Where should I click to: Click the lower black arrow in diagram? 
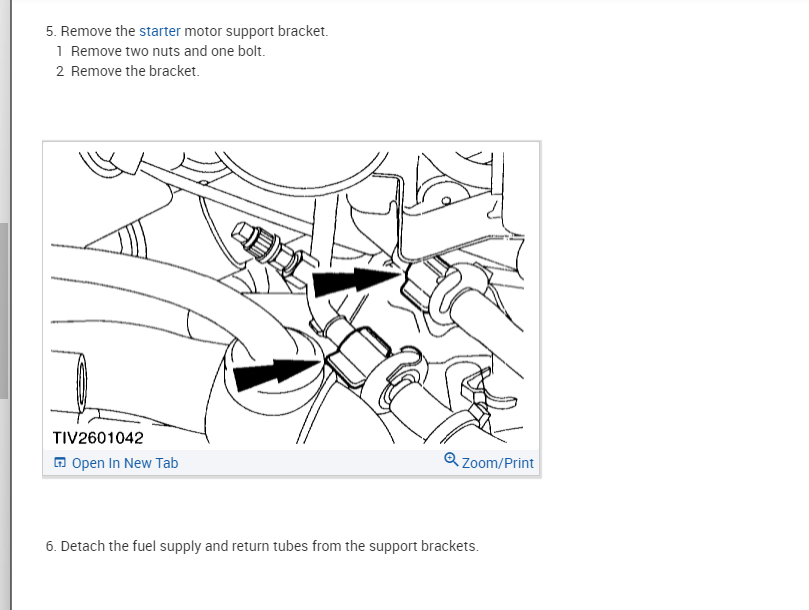278,374
